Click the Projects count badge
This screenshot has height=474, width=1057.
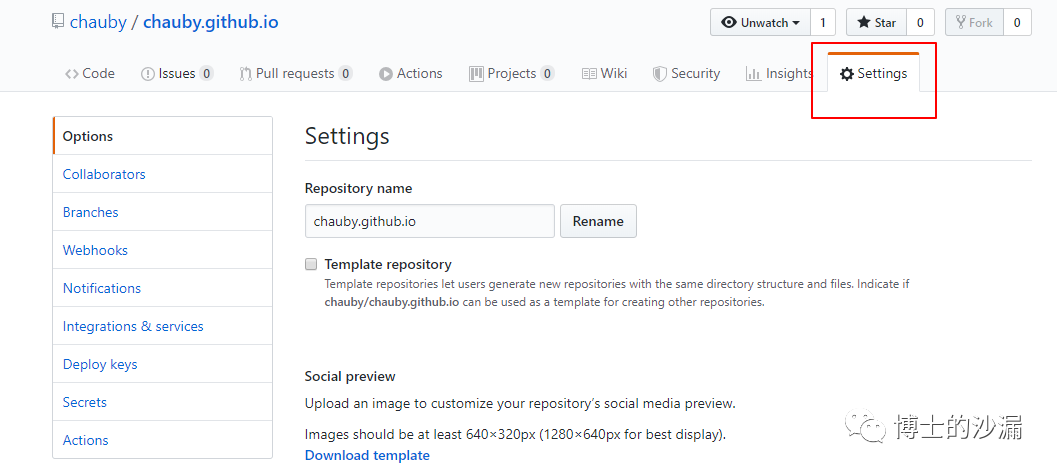coord(547,73)
